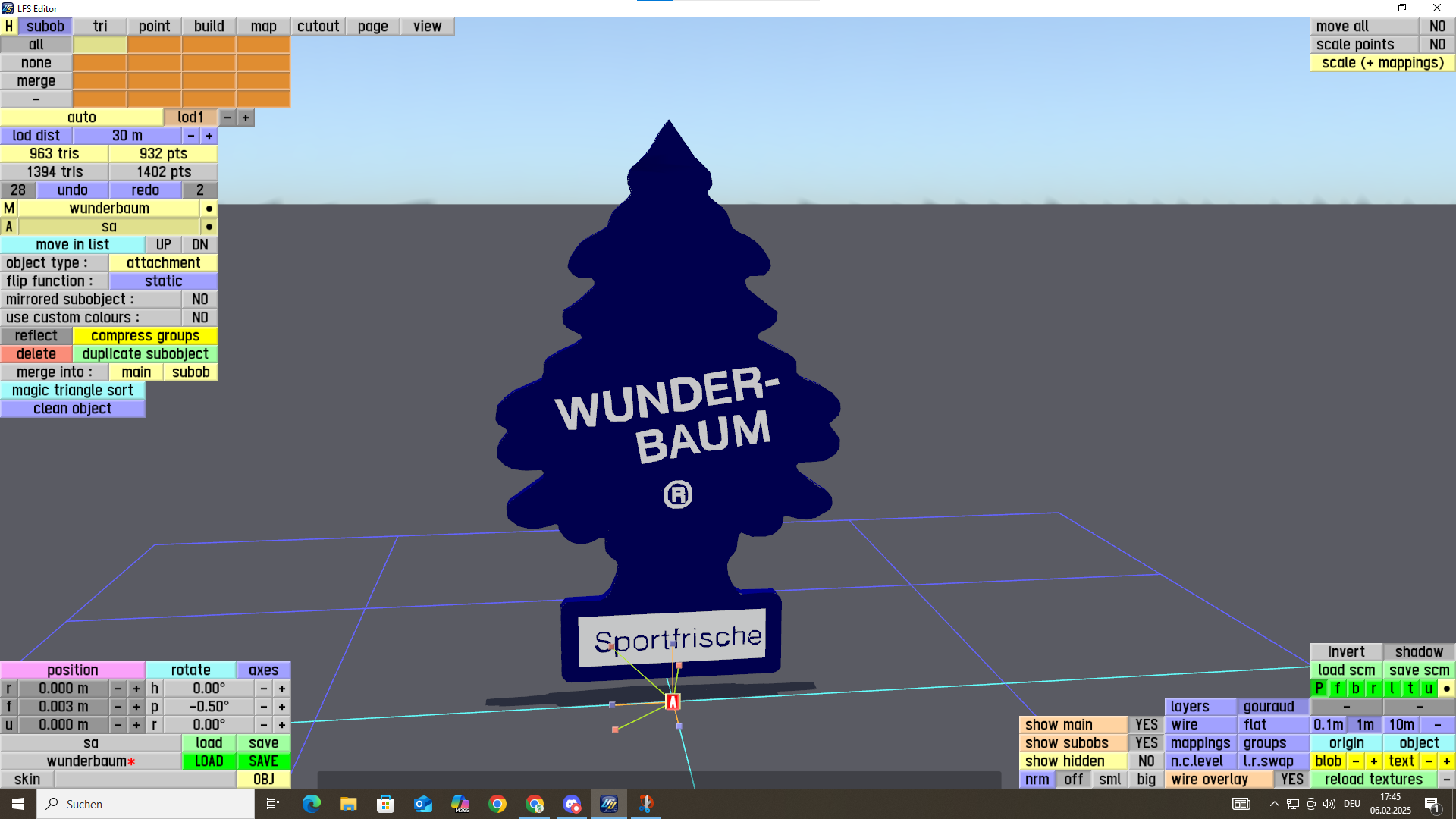The width and height of the screenshot is (1456, 819).
Task: Toggle wire overlay YES setting
Action: coord(1291,780)
